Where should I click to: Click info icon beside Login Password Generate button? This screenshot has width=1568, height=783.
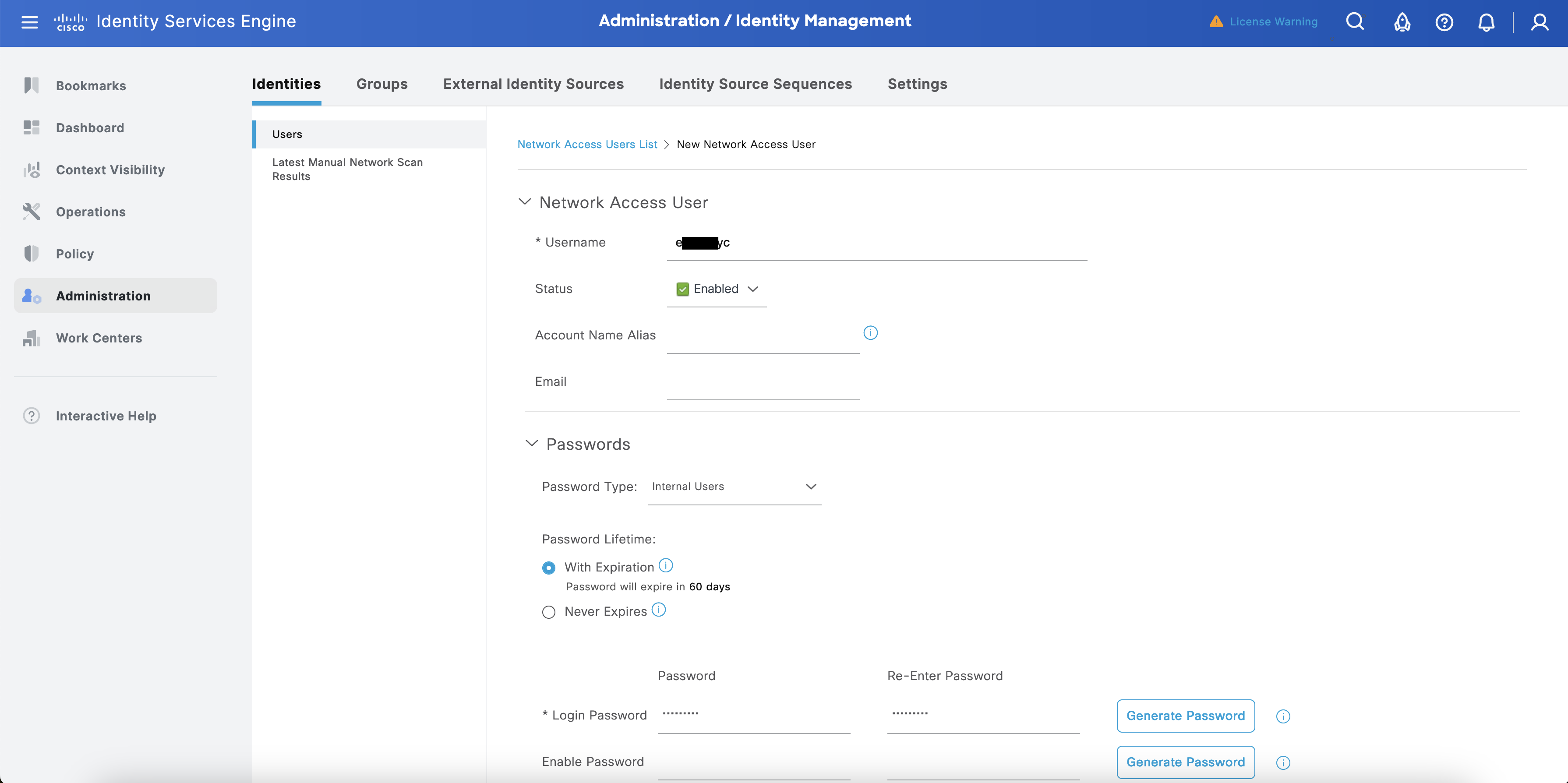(x=1283, y=716)
